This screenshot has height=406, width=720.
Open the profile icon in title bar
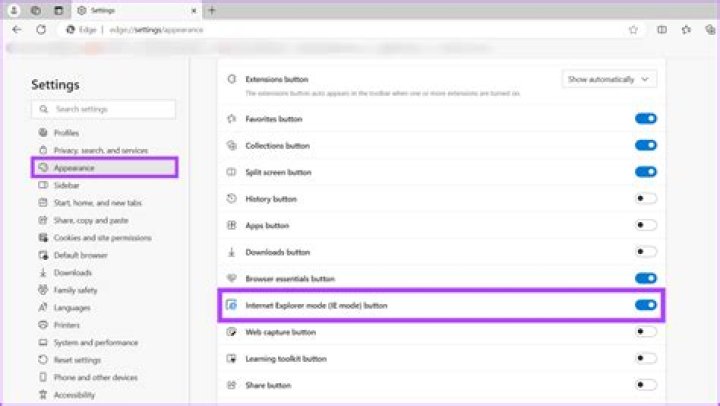click(14, 10)
